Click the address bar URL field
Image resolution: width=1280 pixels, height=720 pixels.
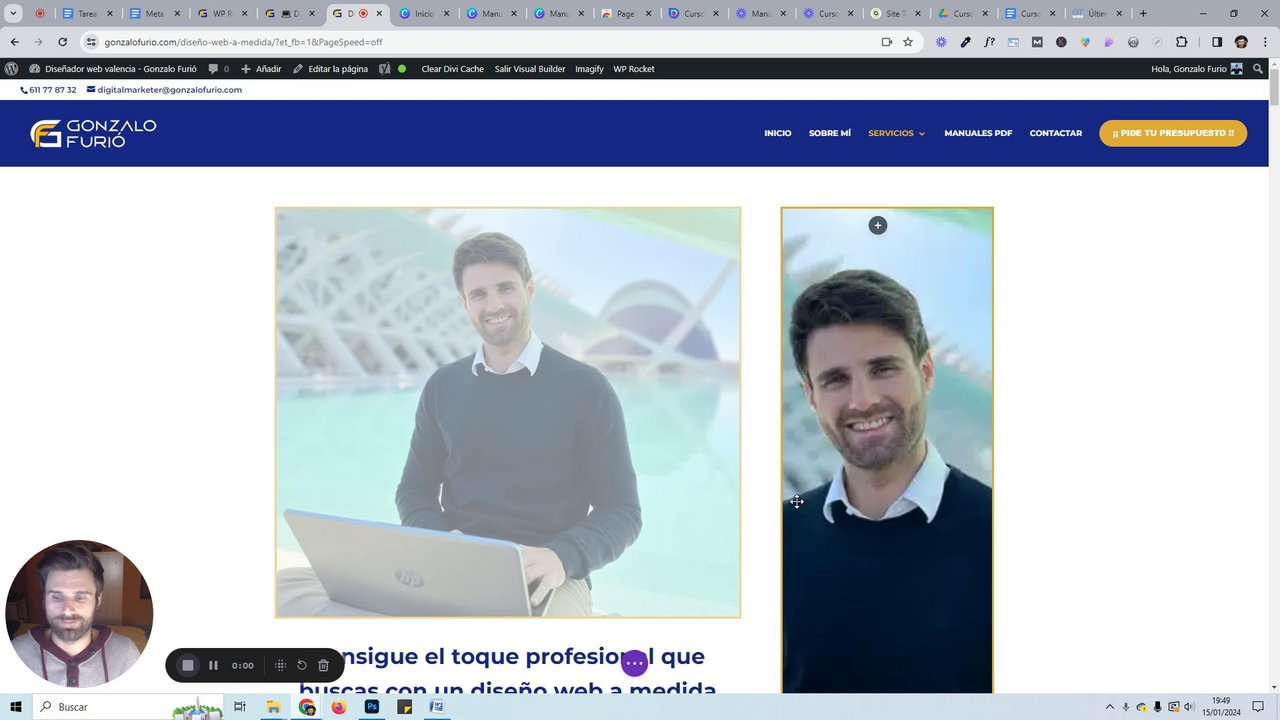pyautogui.click(x=480, y=42)
